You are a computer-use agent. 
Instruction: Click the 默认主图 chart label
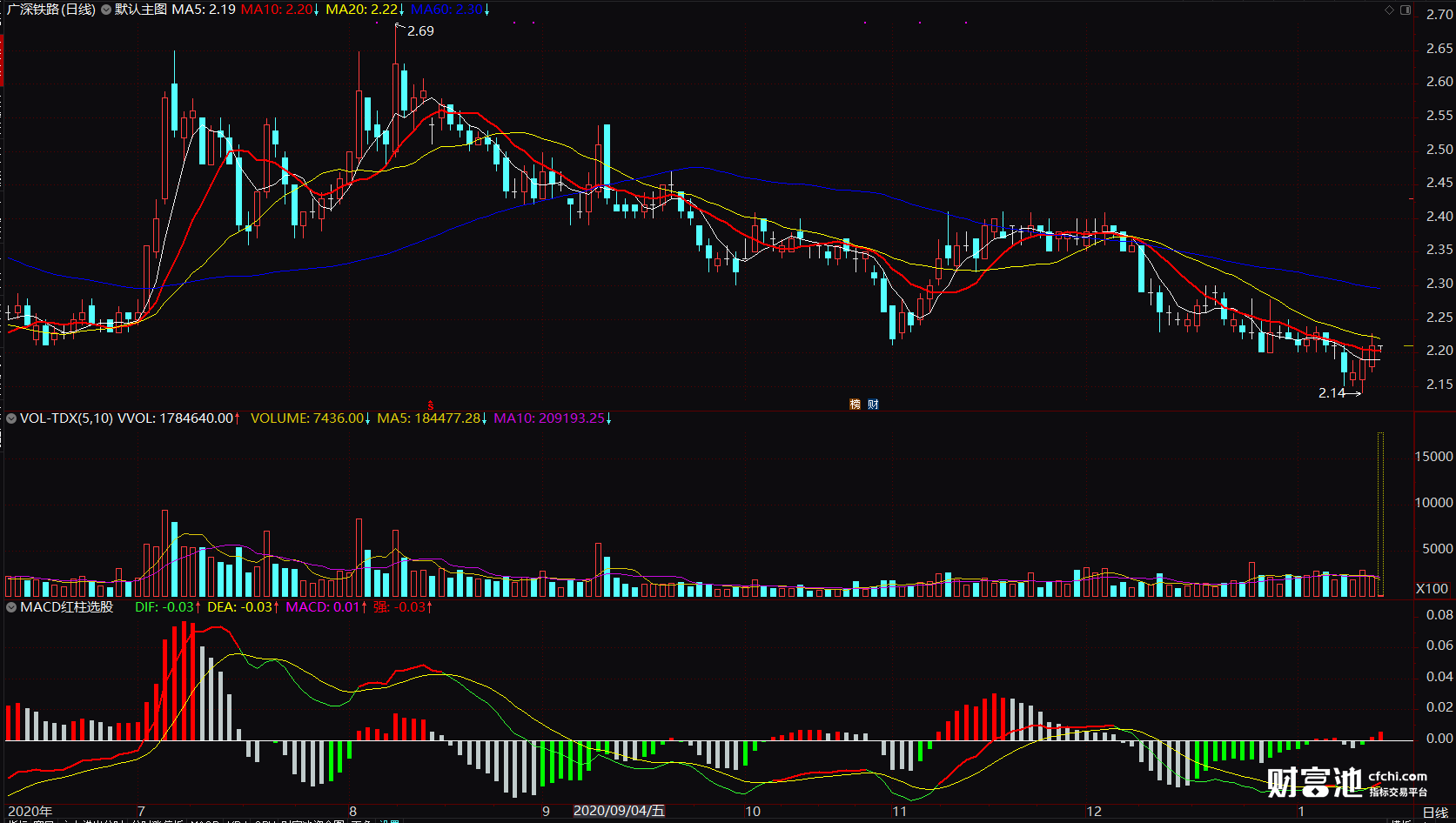141,10
